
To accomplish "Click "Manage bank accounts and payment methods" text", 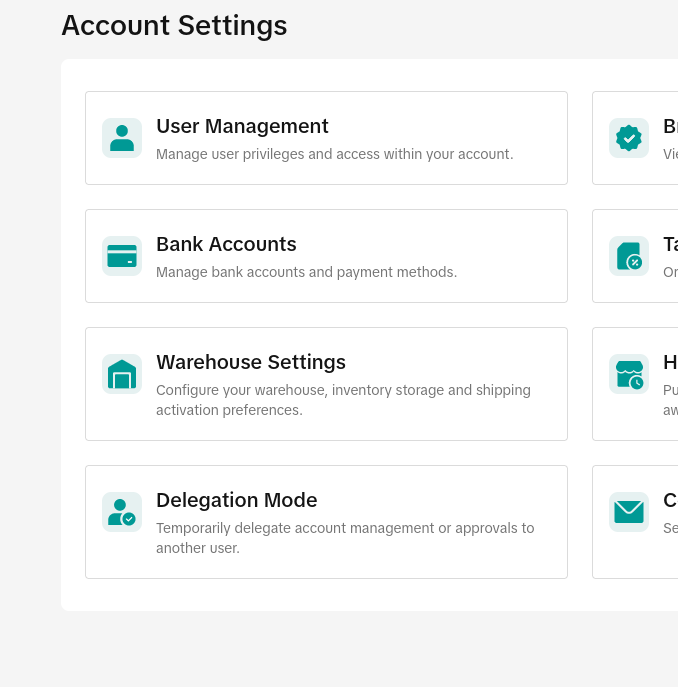I will pos(306,272).
